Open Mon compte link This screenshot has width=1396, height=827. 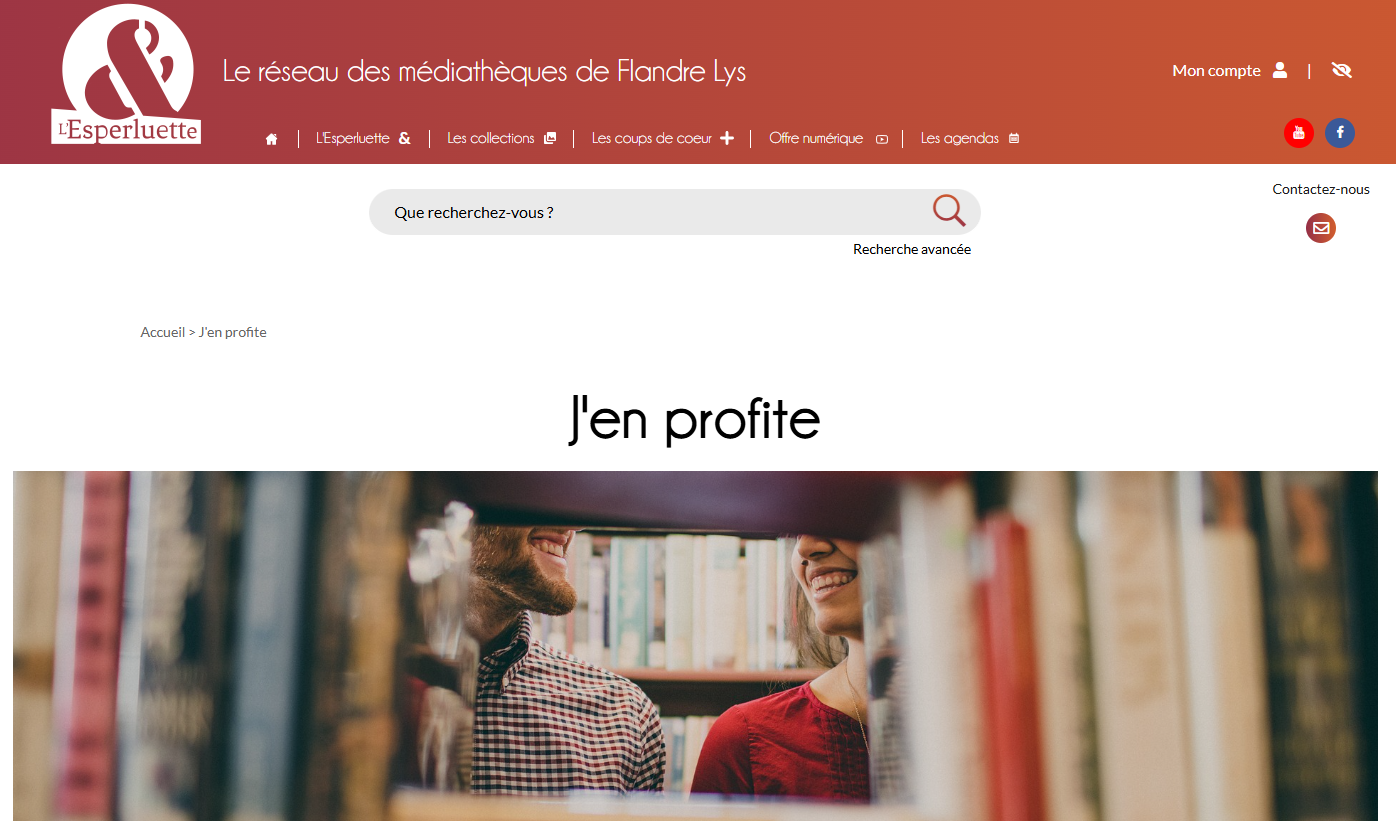pos(1216,70)
